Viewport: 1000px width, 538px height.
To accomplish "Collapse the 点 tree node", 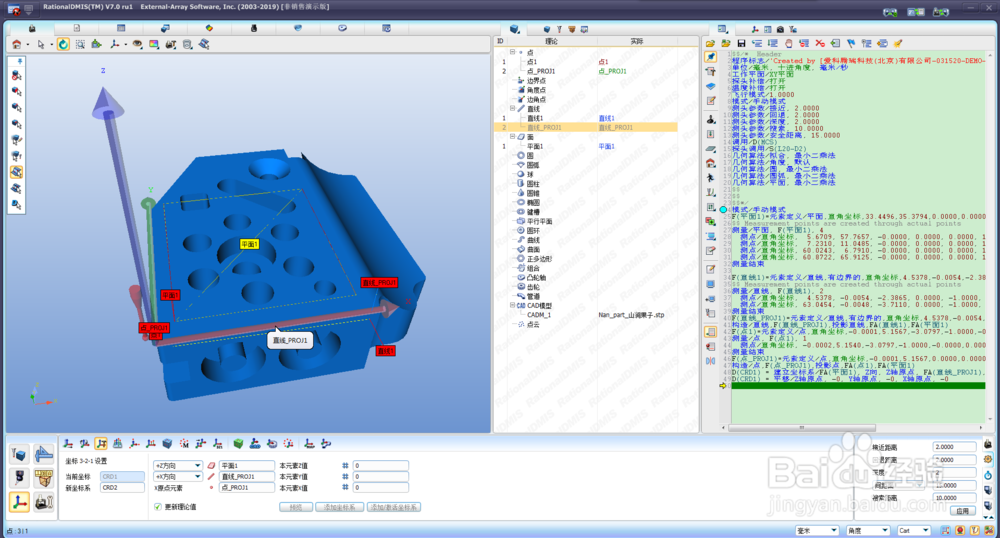I will [x=512, y=52].
